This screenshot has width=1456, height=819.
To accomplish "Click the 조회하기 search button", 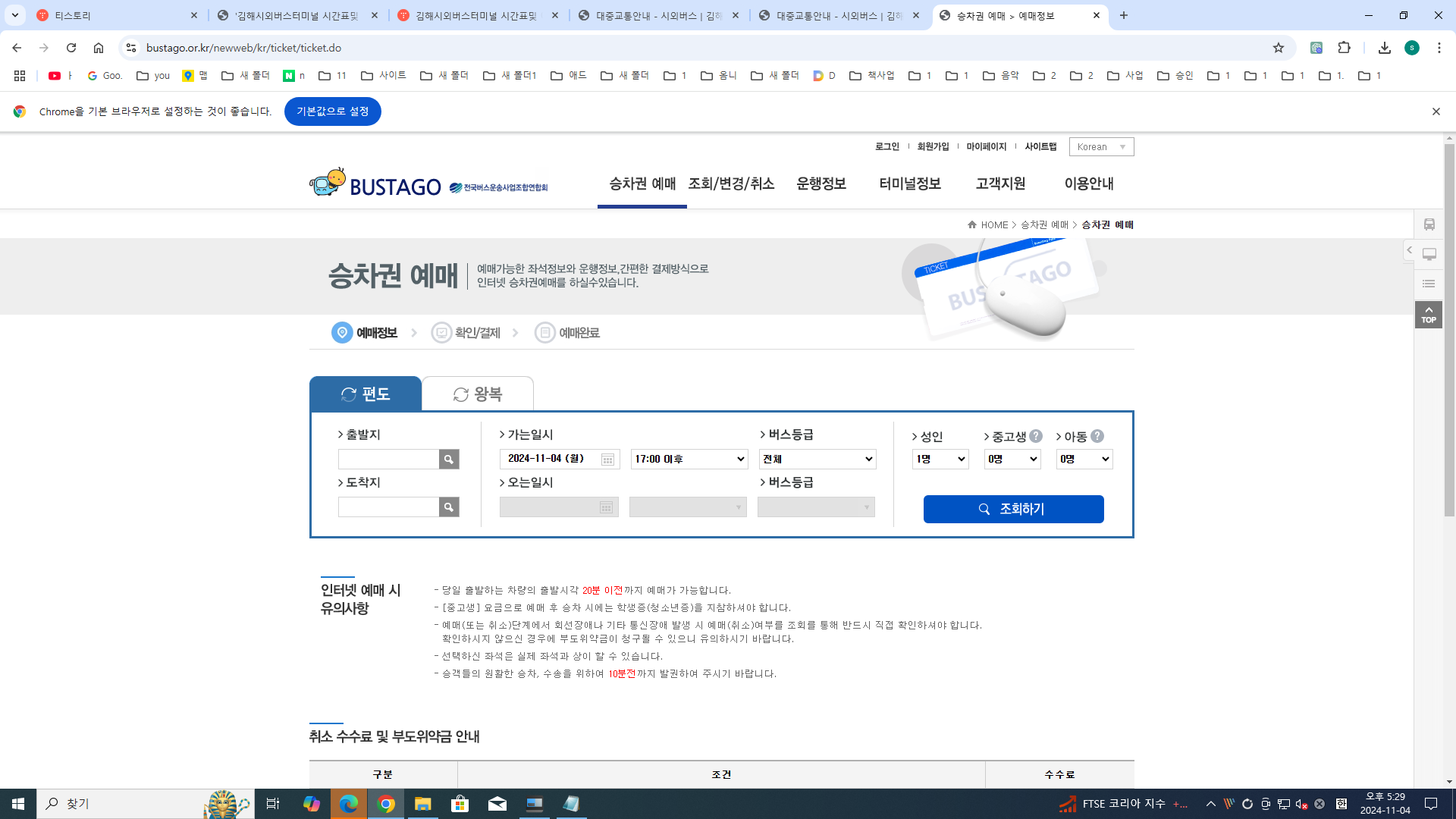I will pos(1013,509).
